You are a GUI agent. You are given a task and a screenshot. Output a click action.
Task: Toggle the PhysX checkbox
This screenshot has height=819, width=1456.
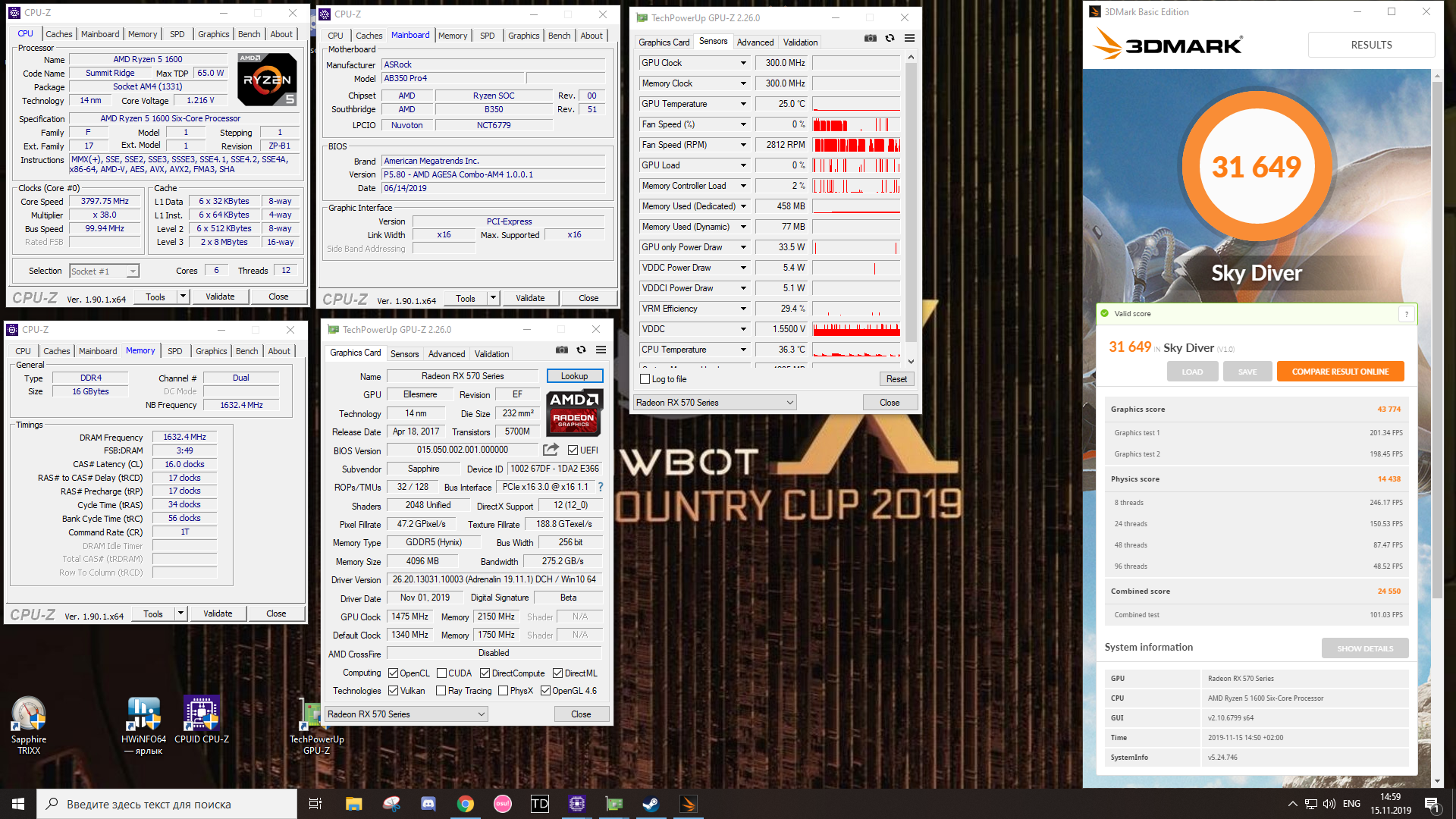[x=503, y=691]
